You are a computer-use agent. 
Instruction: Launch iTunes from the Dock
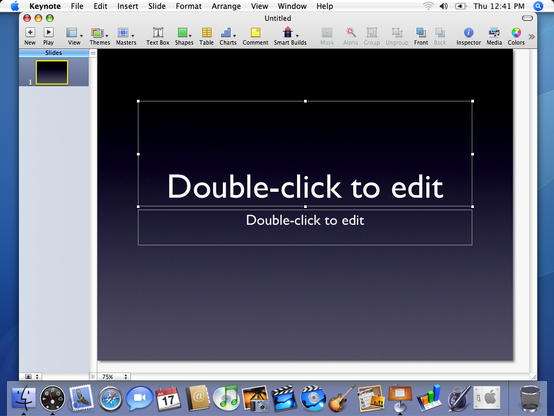[226, 398]
